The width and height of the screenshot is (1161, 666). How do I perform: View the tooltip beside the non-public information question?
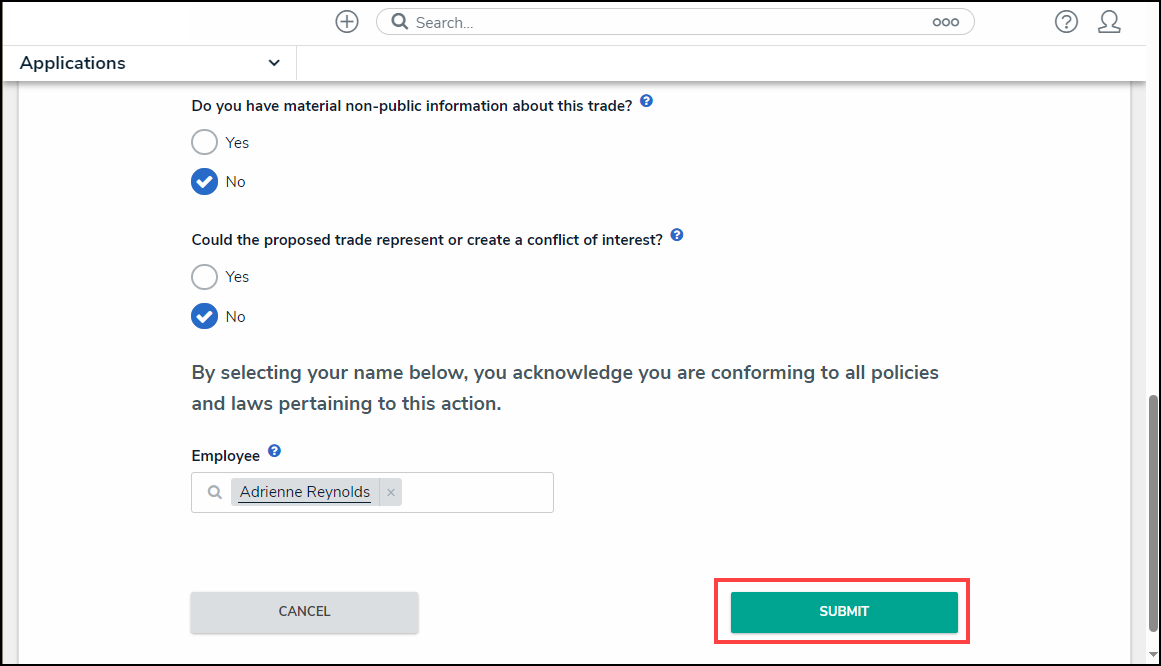pos(646,101)
